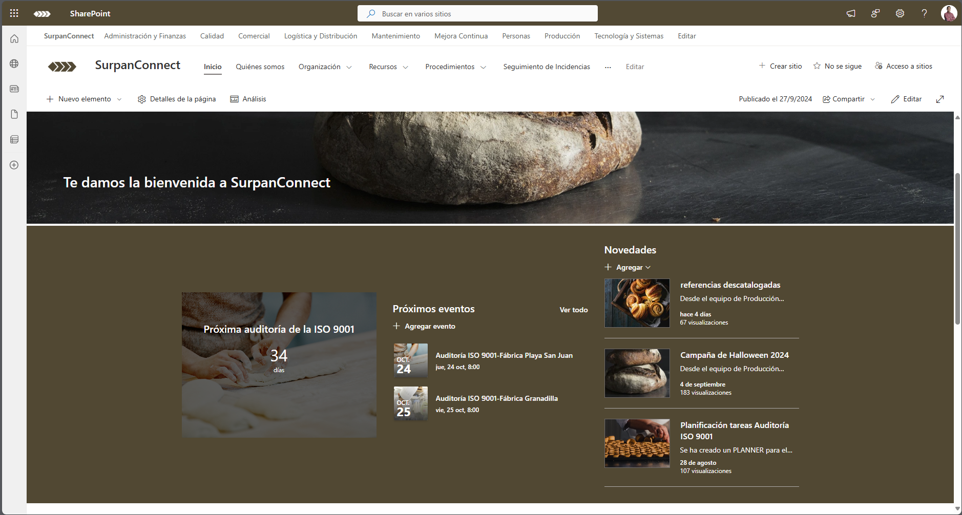Open the Calidad hub navigation item
This screenshot has height=515, width=962.
click(x=212, y=36)
